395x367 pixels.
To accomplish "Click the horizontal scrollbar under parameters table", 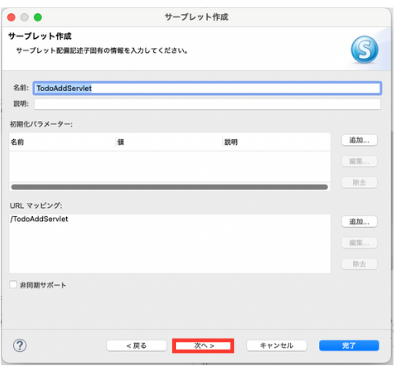I will pyautogui.click(x=169, y=187).
